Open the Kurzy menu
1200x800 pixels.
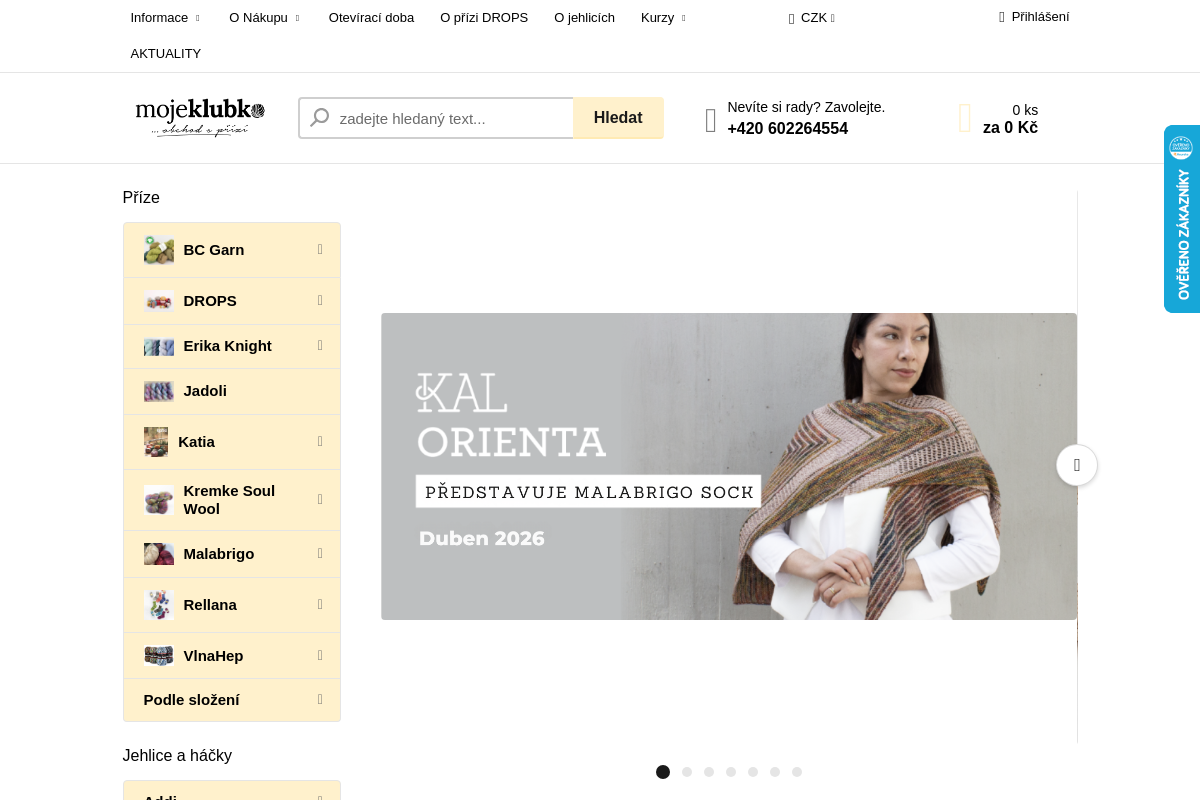(664, 18)
